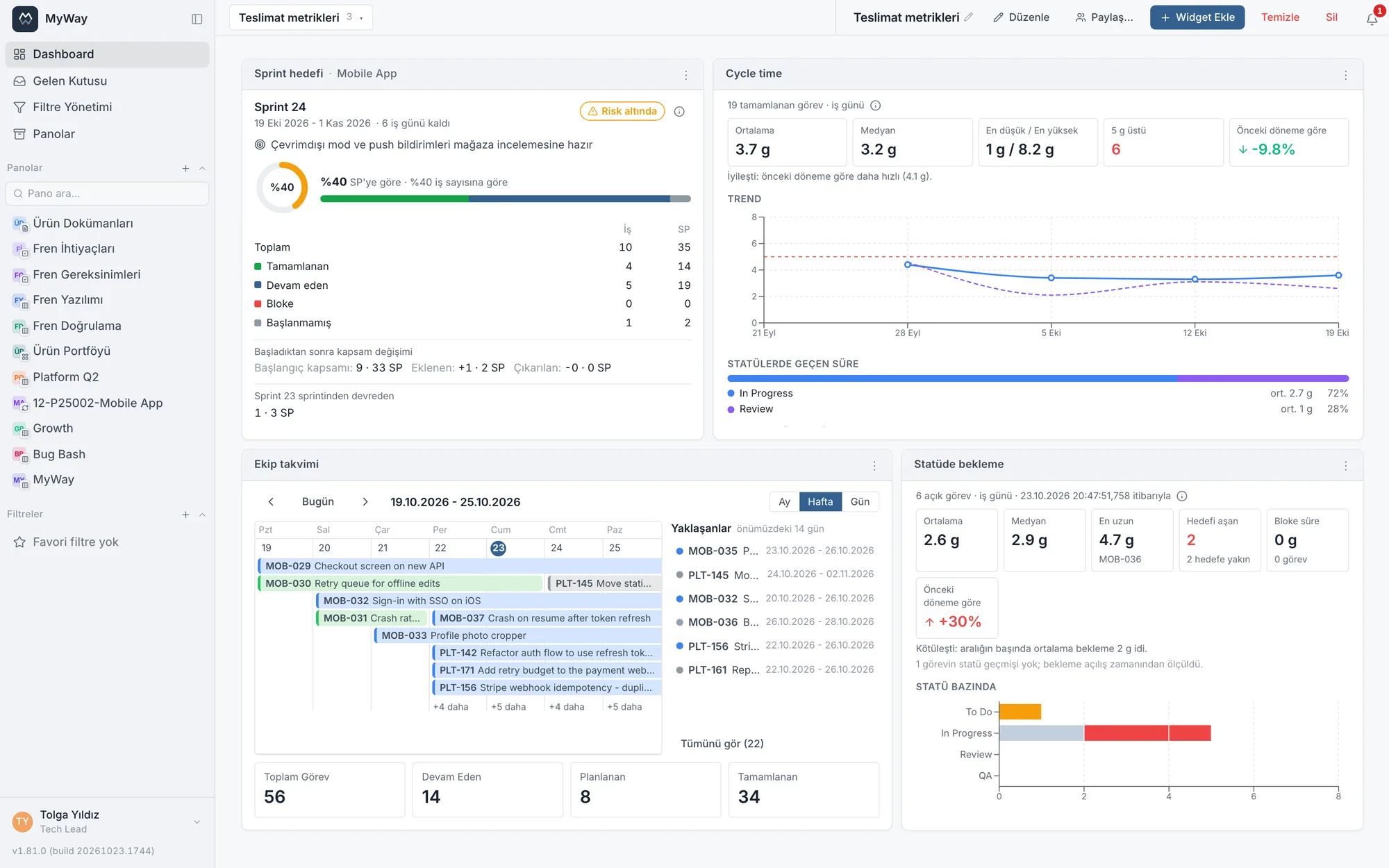The image size is (1389, 868).
Task: Collapse the Panolar section
Action: pos(202,168)
